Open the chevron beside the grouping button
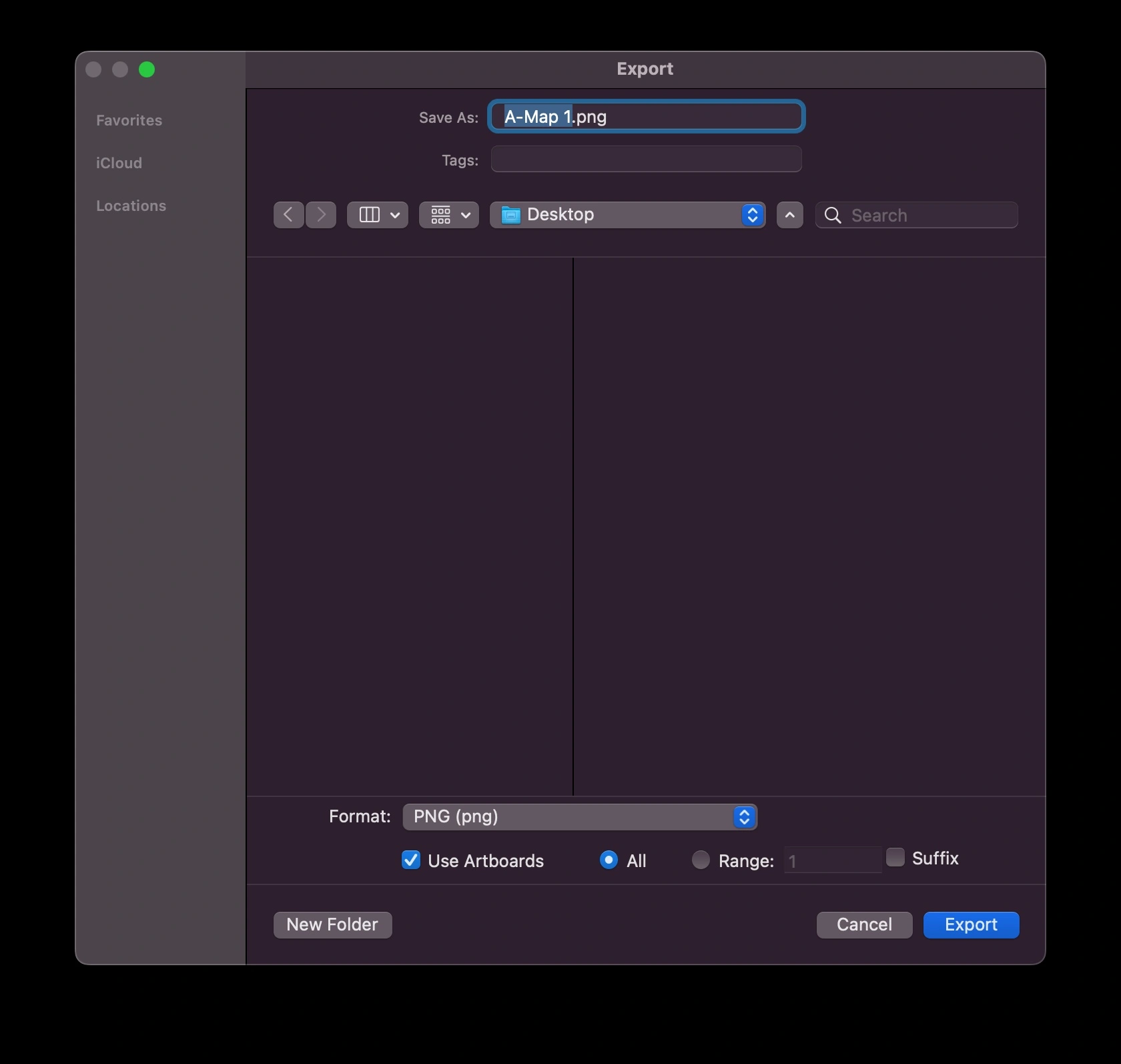This screenshot has width=1121, height=1064. [x=466, y=214]
